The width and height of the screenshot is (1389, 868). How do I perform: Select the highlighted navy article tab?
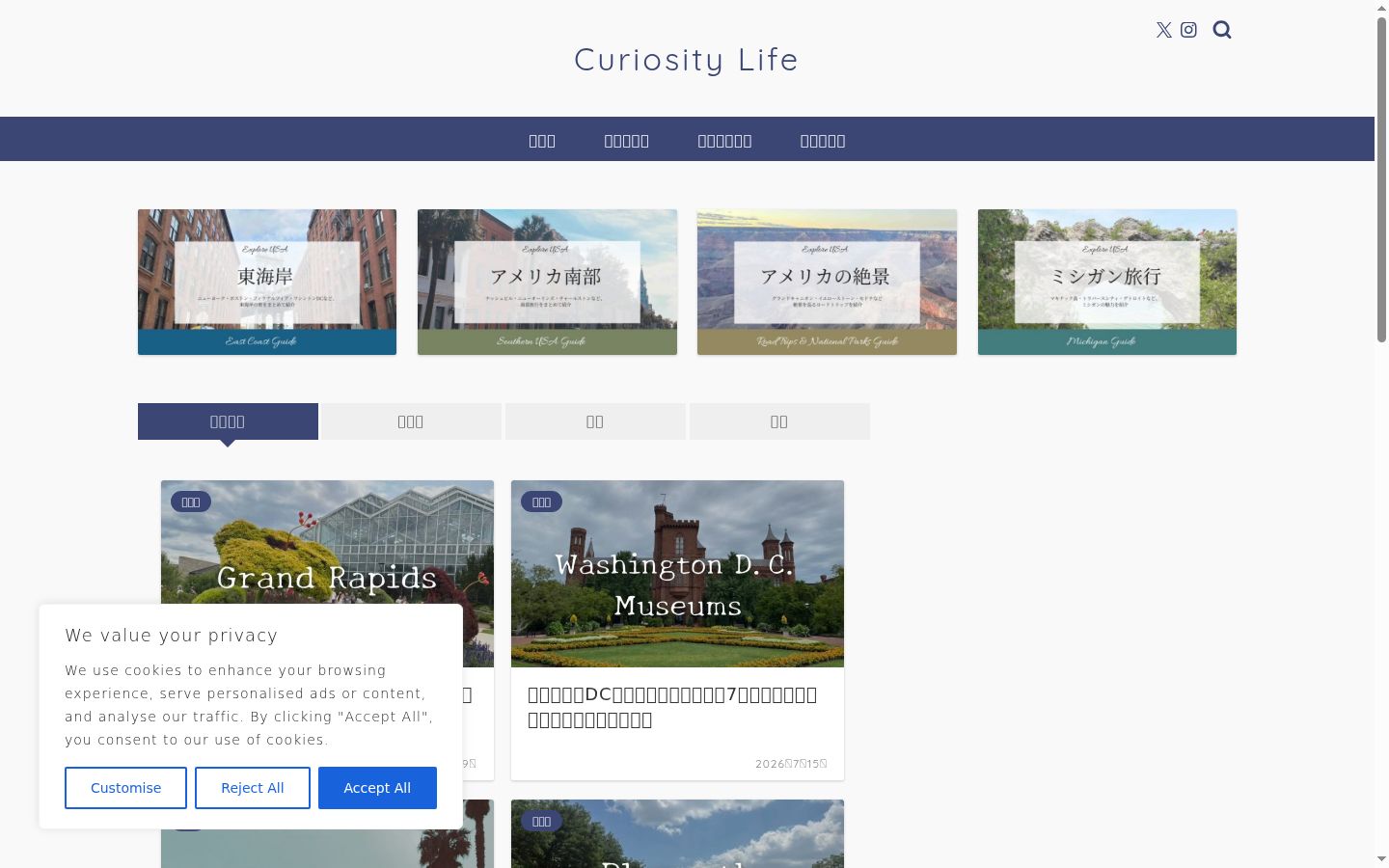(x=228, y=421)
